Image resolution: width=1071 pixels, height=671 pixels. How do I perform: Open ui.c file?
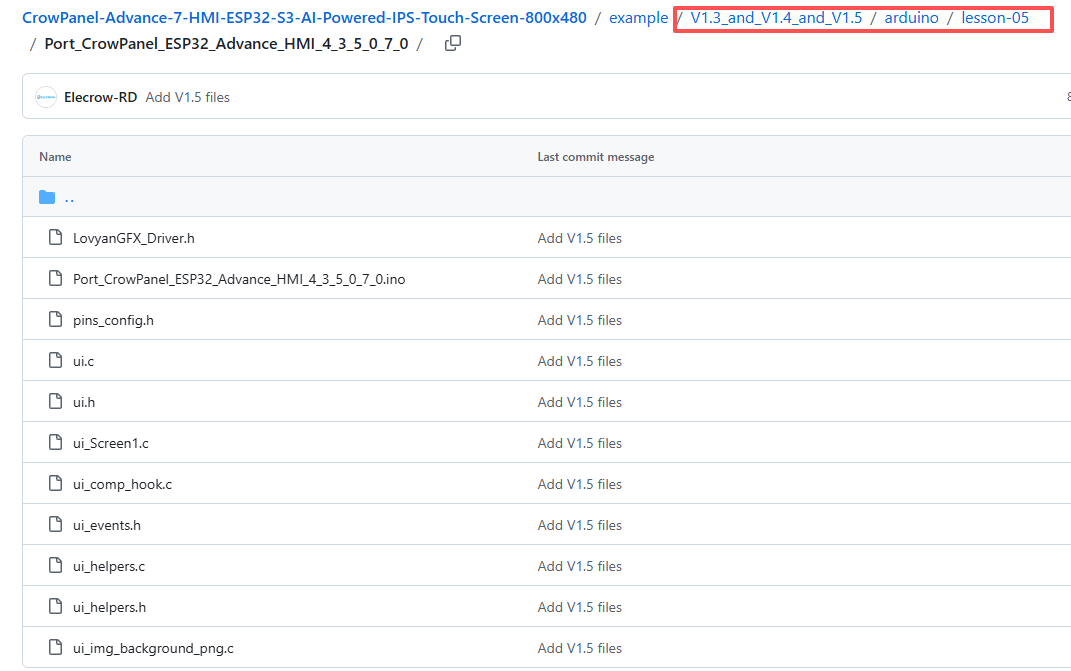83,361
